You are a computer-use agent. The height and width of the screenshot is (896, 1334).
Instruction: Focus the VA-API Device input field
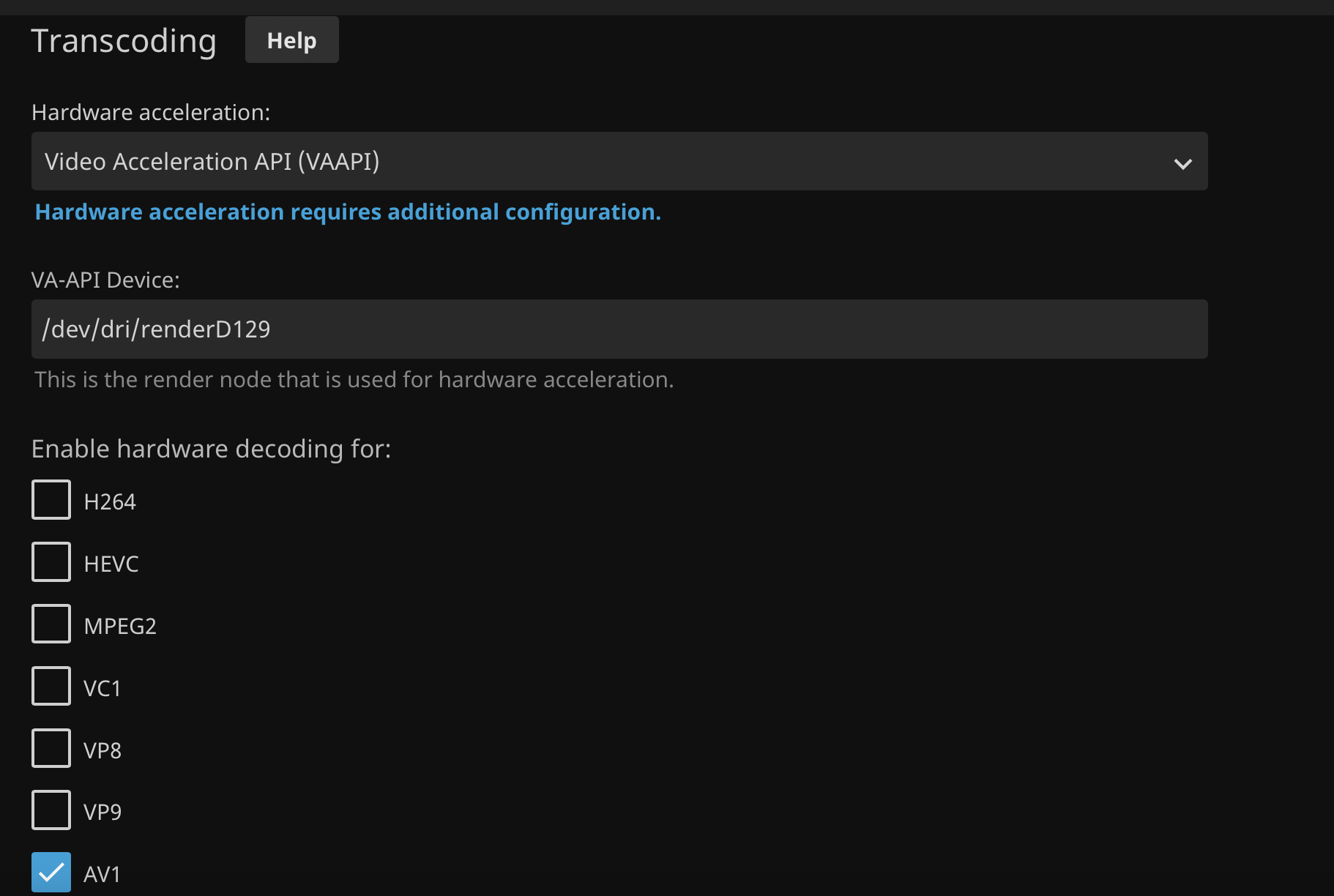[619, 329]
